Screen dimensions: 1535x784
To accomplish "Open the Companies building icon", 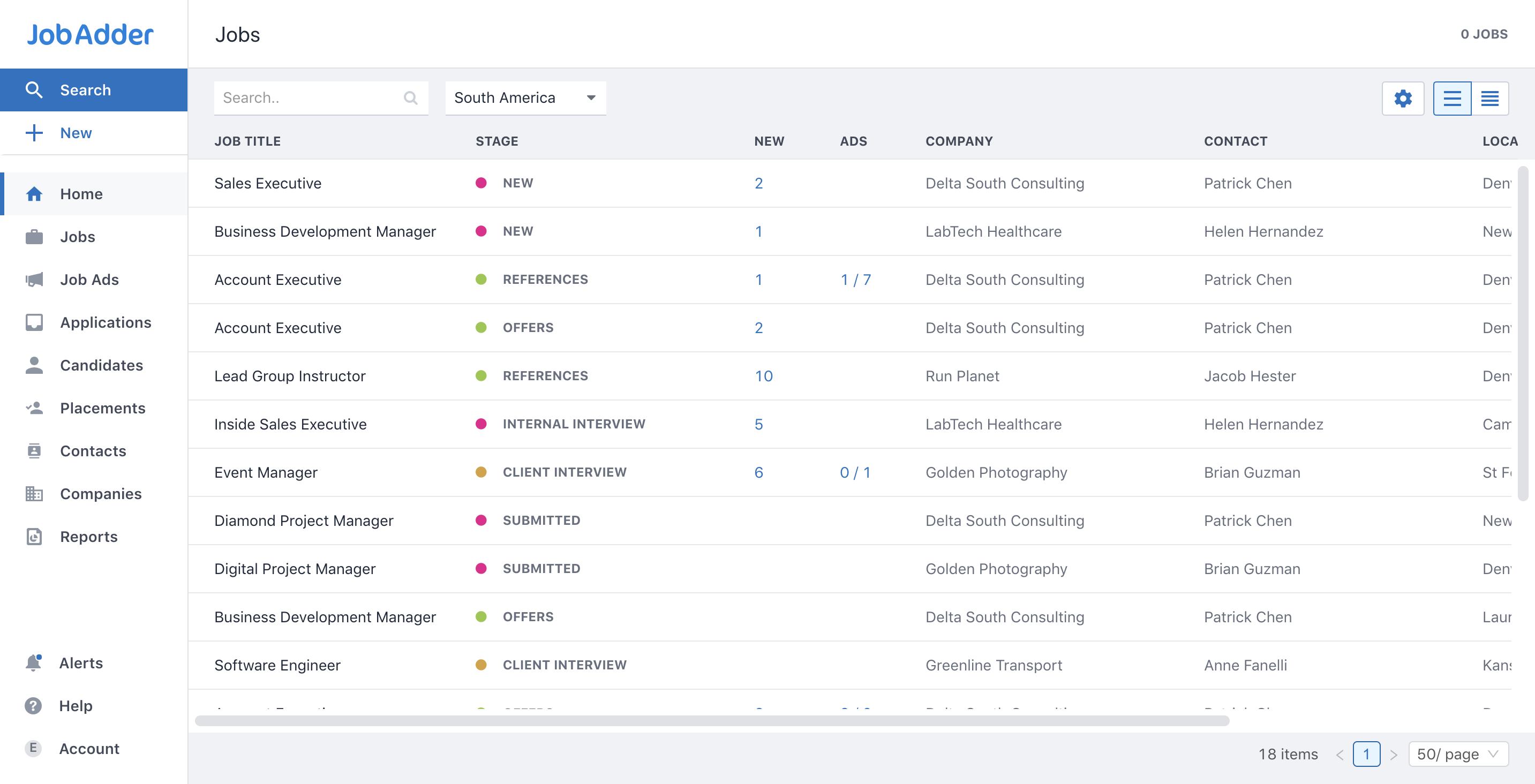I will [34, 494].
